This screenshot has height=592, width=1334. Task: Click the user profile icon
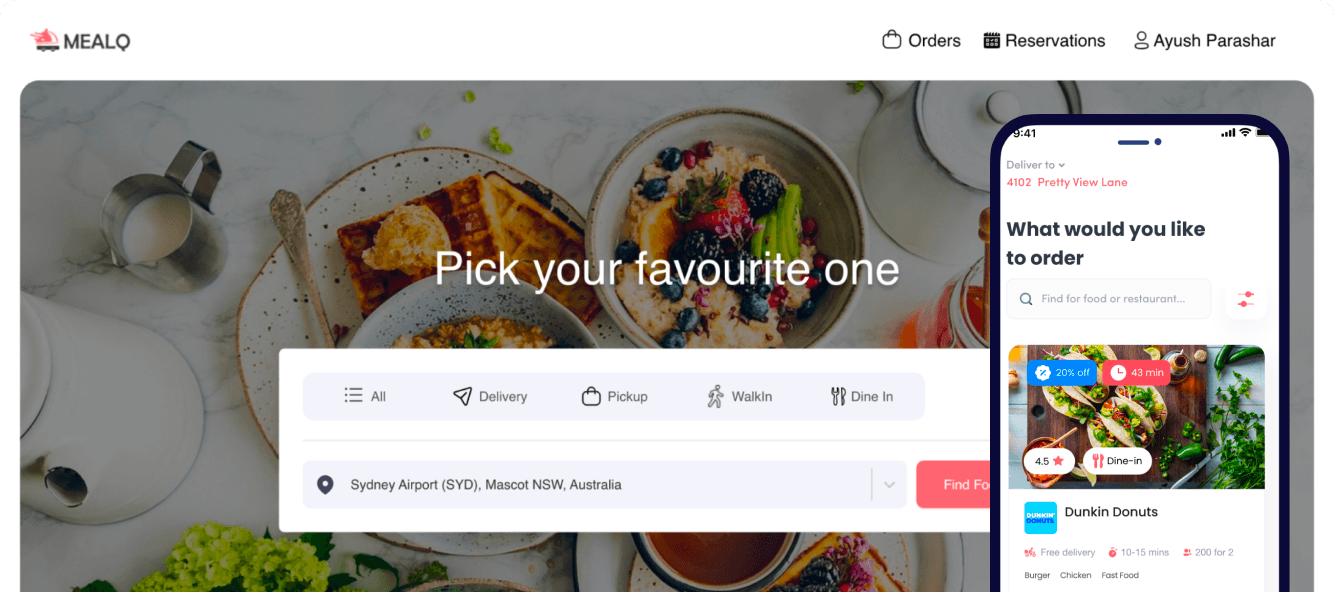(x=1141, y=41)
